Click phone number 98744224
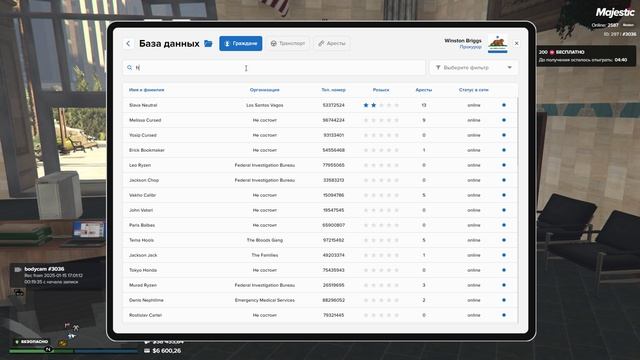 pyautogui.click(x=333, y=120)
